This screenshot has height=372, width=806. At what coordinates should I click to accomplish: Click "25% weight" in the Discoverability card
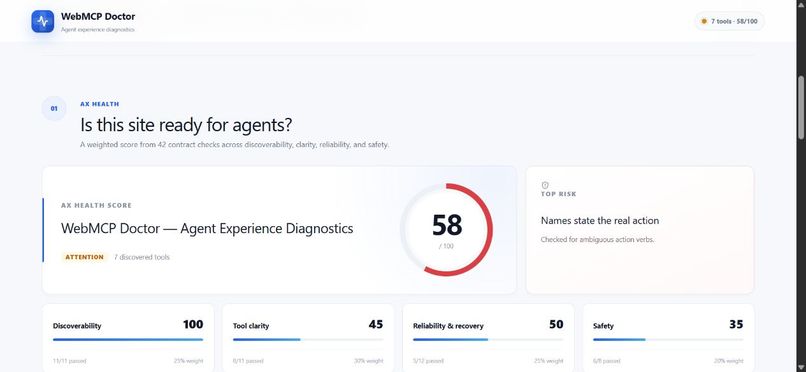pos(189,361)
